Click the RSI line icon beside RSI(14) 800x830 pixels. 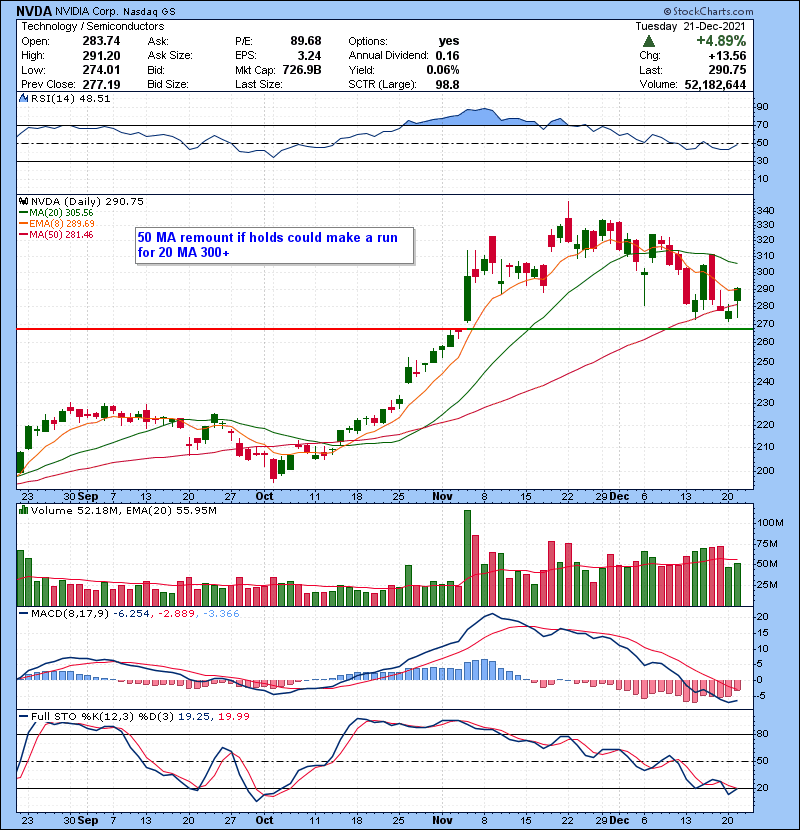23,98
